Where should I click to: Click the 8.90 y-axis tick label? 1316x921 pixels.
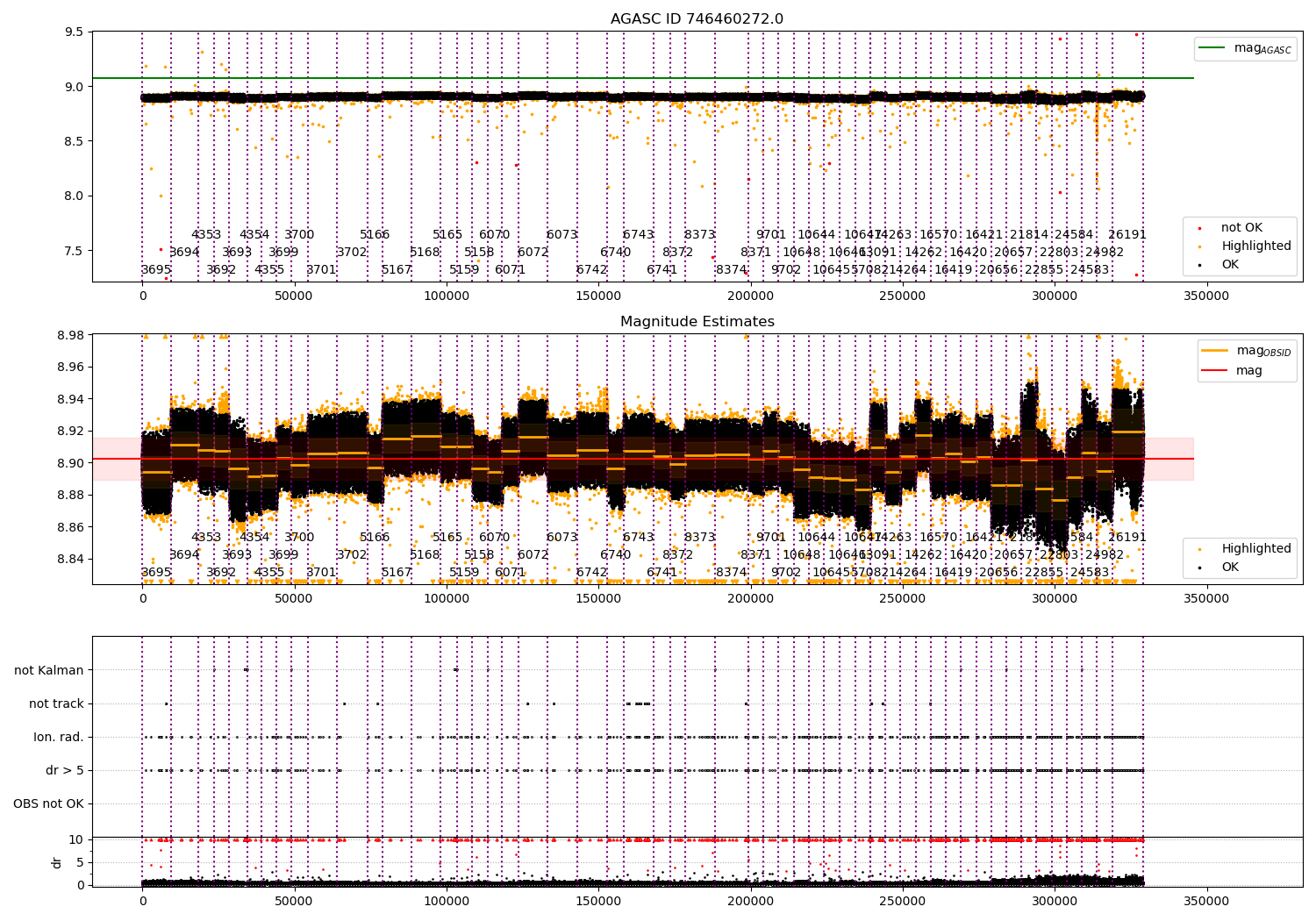(70, 463)
